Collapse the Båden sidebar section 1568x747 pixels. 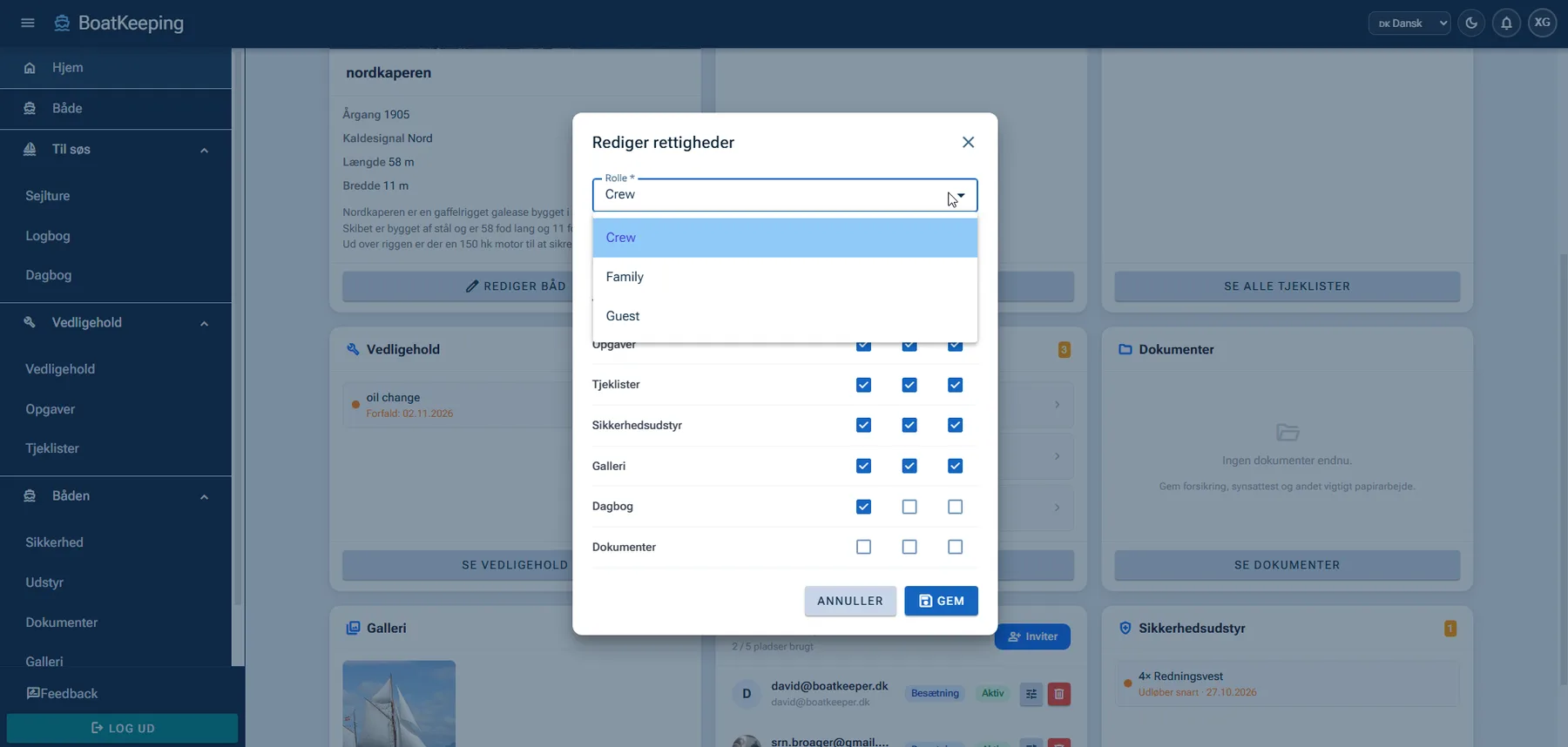204,496
